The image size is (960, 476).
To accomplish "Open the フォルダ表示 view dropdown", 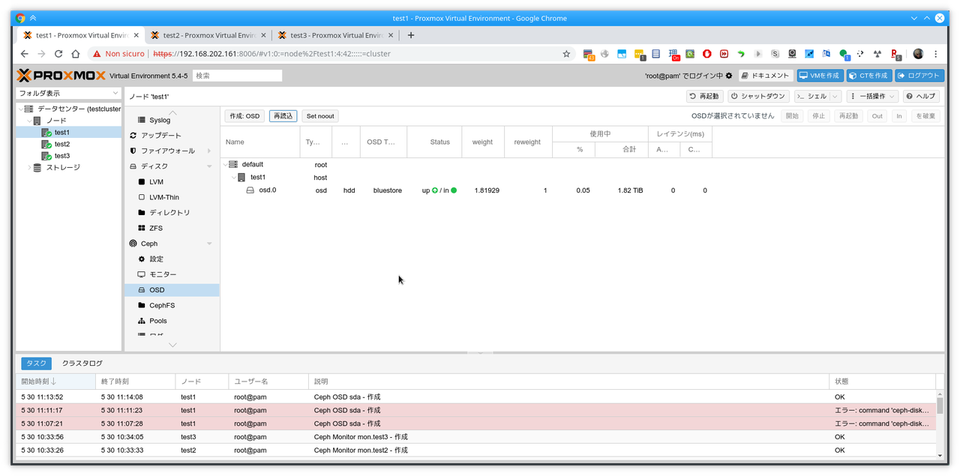I will pos(66,94).
